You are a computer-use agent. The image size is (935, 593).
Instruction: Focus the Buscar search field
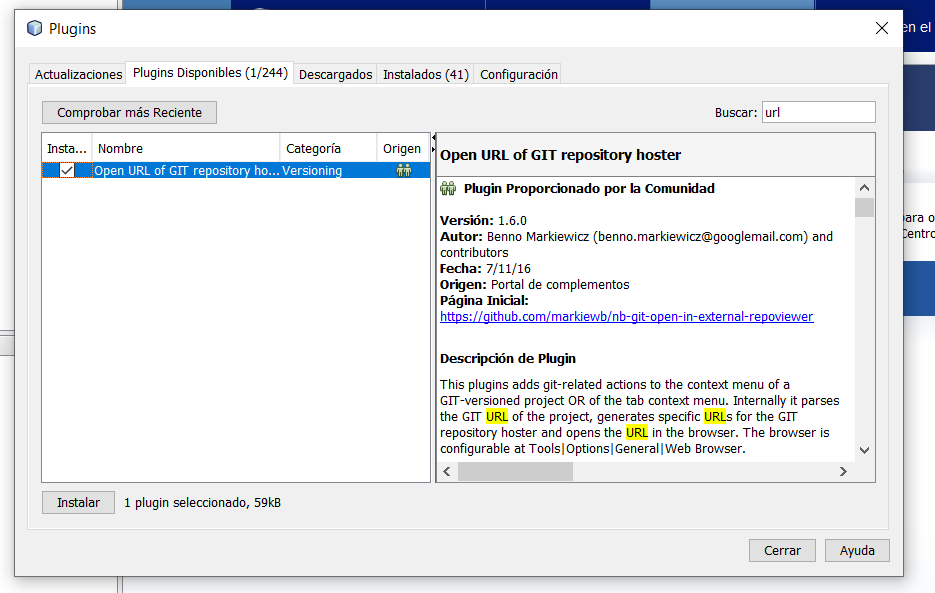[817, 113]
